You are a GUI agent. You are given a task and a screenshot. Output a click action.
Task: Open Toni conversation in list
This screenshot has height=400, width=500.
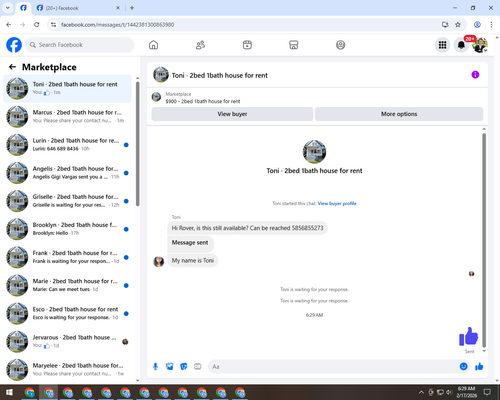(67, 88)
